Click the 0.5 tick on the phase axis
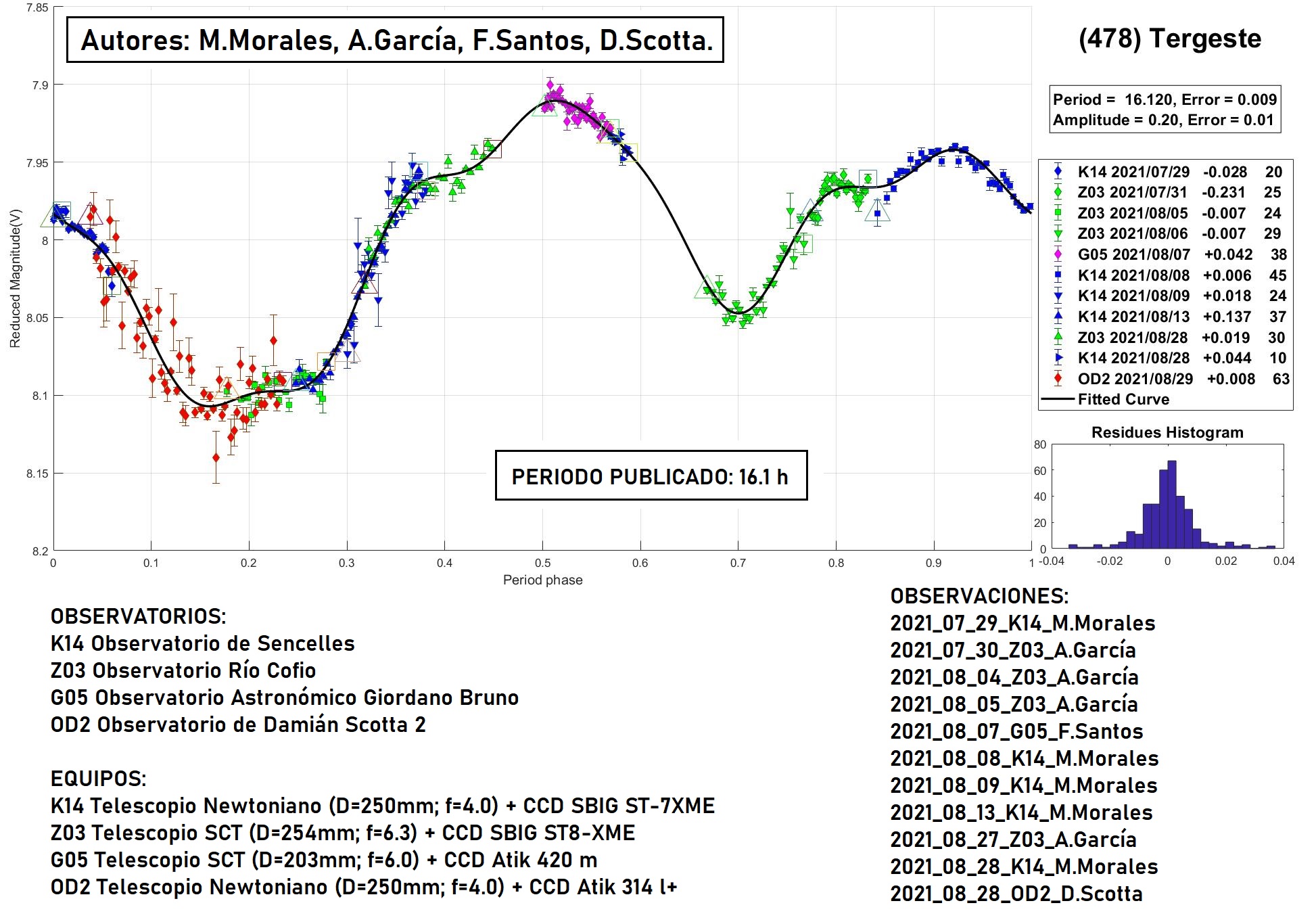 click(542, 563)
